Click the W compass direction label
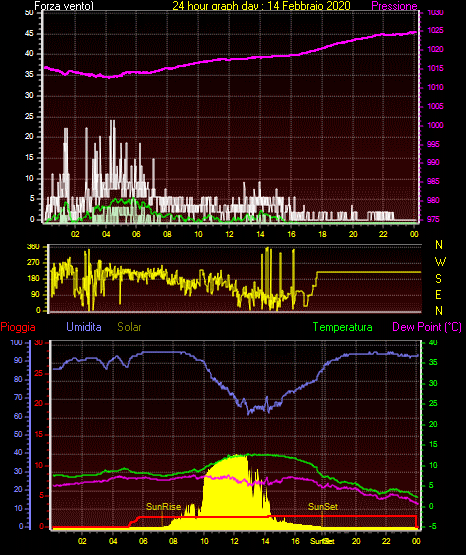The height and width of the screenshot is (555, 466). (440, 262)
